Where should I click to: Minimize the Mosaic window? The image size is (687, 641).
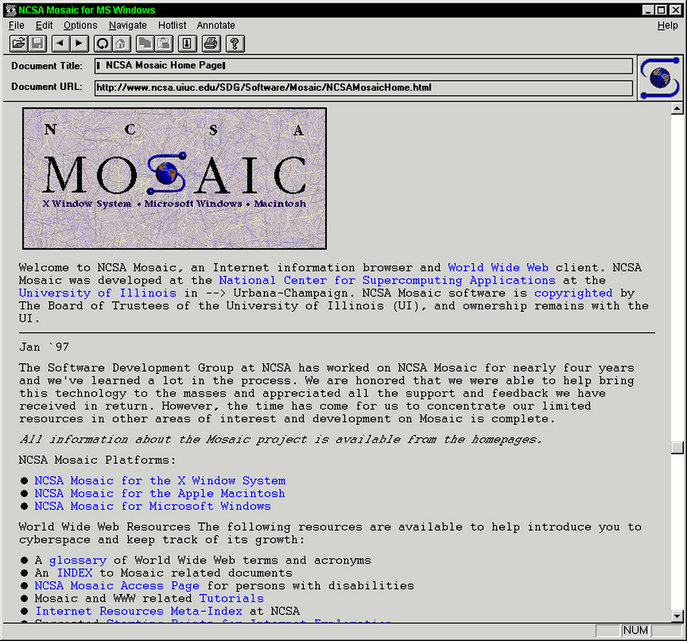pos(649,10)
